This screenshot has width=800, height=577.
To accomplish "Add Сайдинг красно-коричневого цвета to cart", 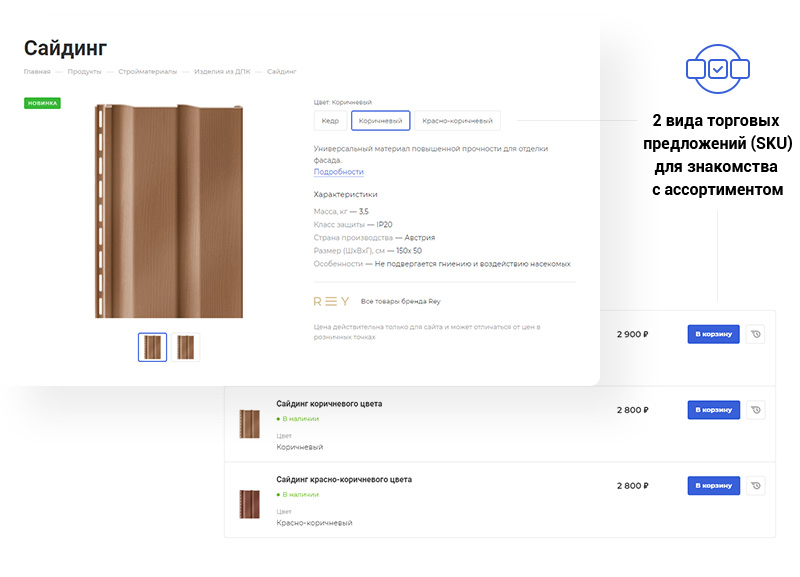I will (x=713, y=485).
